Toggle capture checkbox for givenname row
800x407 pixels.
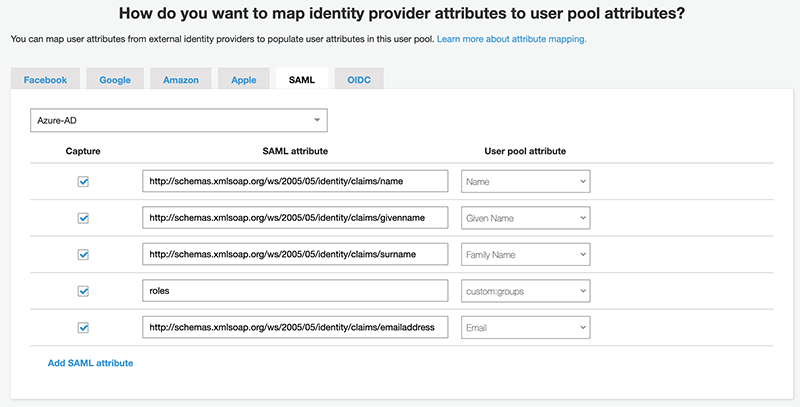(x=84, y=218)
